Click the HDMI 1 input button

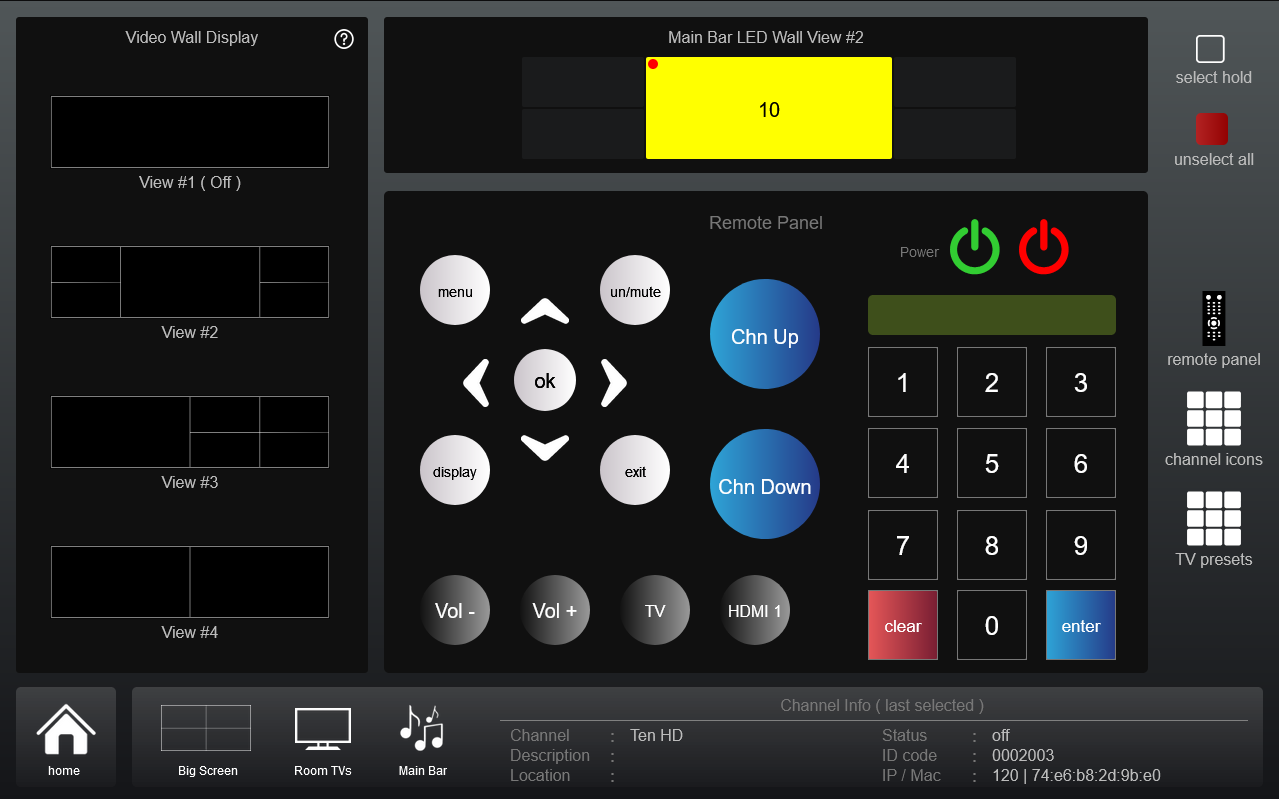point(755,610)
